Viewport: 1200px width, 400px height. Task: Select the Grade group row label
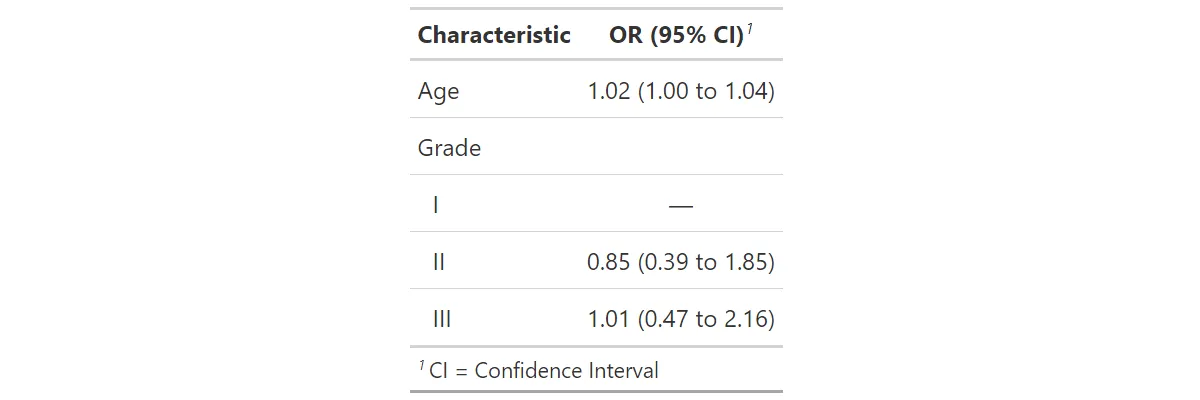tap(449, 148)
